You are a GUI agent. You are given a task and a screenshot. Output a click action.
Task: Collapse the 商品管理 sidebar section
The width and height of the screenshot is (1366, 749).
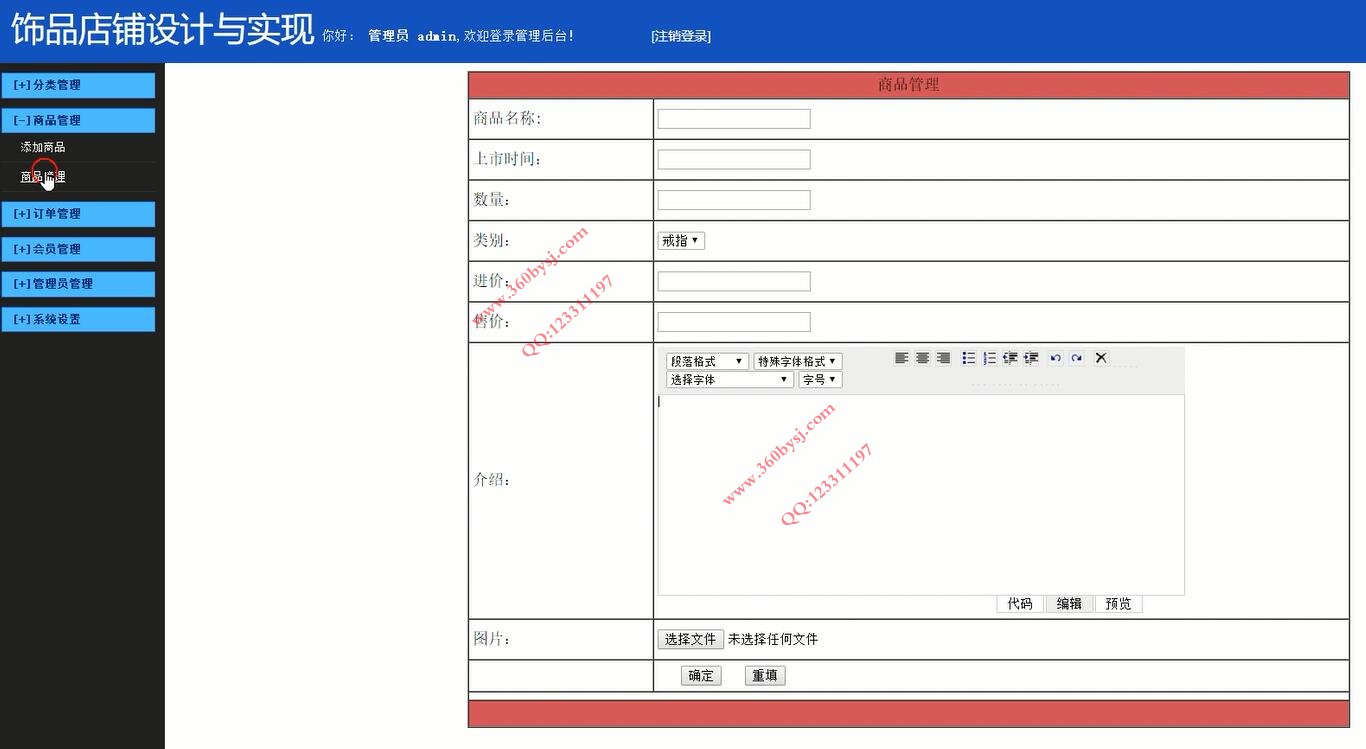pos(78,120)
